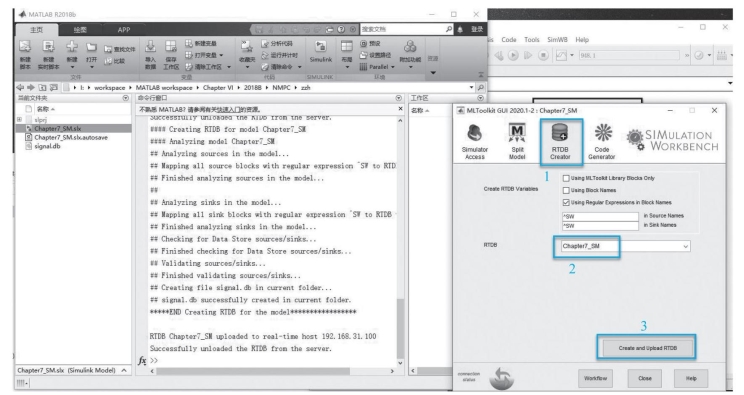Click Run and Time icon in MATLAB
Screen dimensions: 744x395
tap(265, 55)
